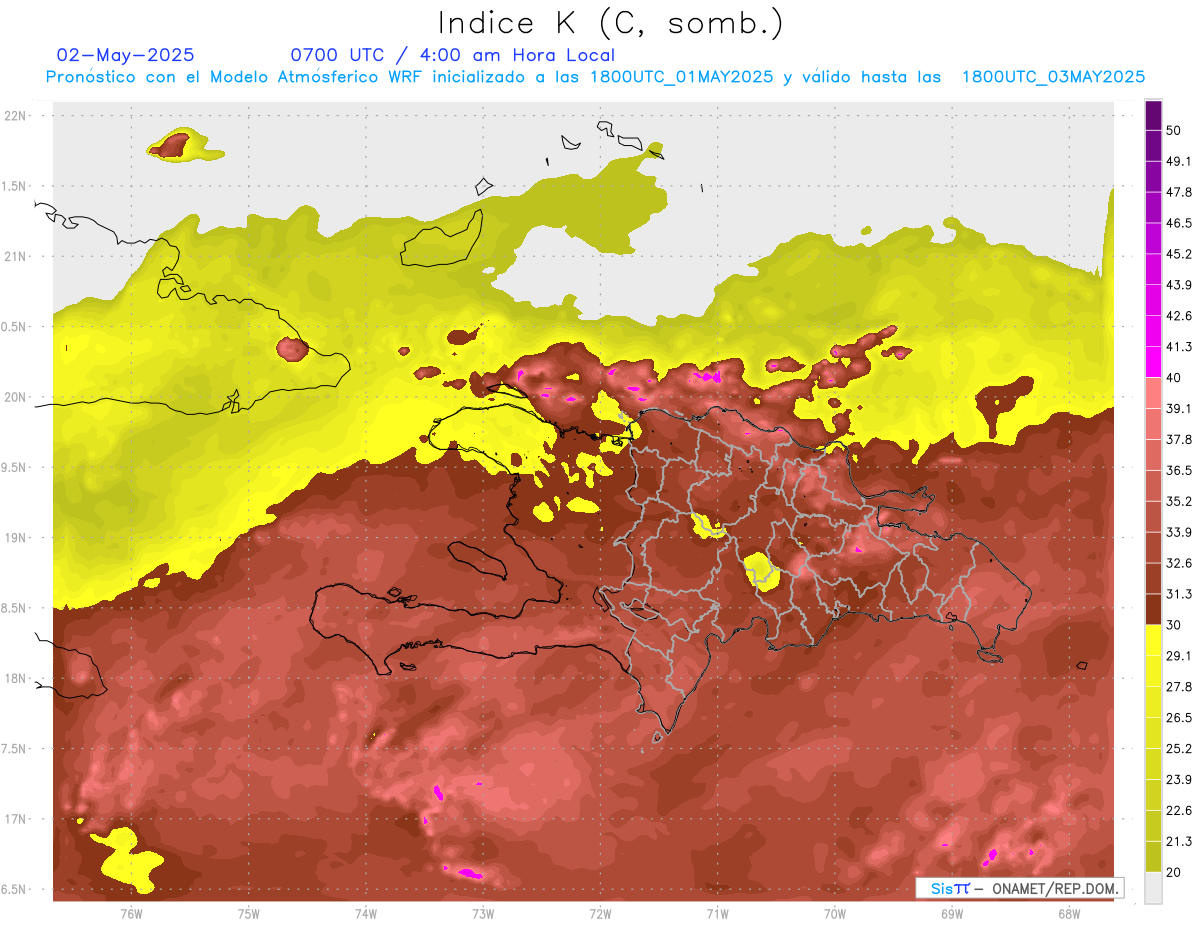Click the '73W' longitude label
Image resolution: width=1200 pixels, height=927 pixels.
[483, 914]
